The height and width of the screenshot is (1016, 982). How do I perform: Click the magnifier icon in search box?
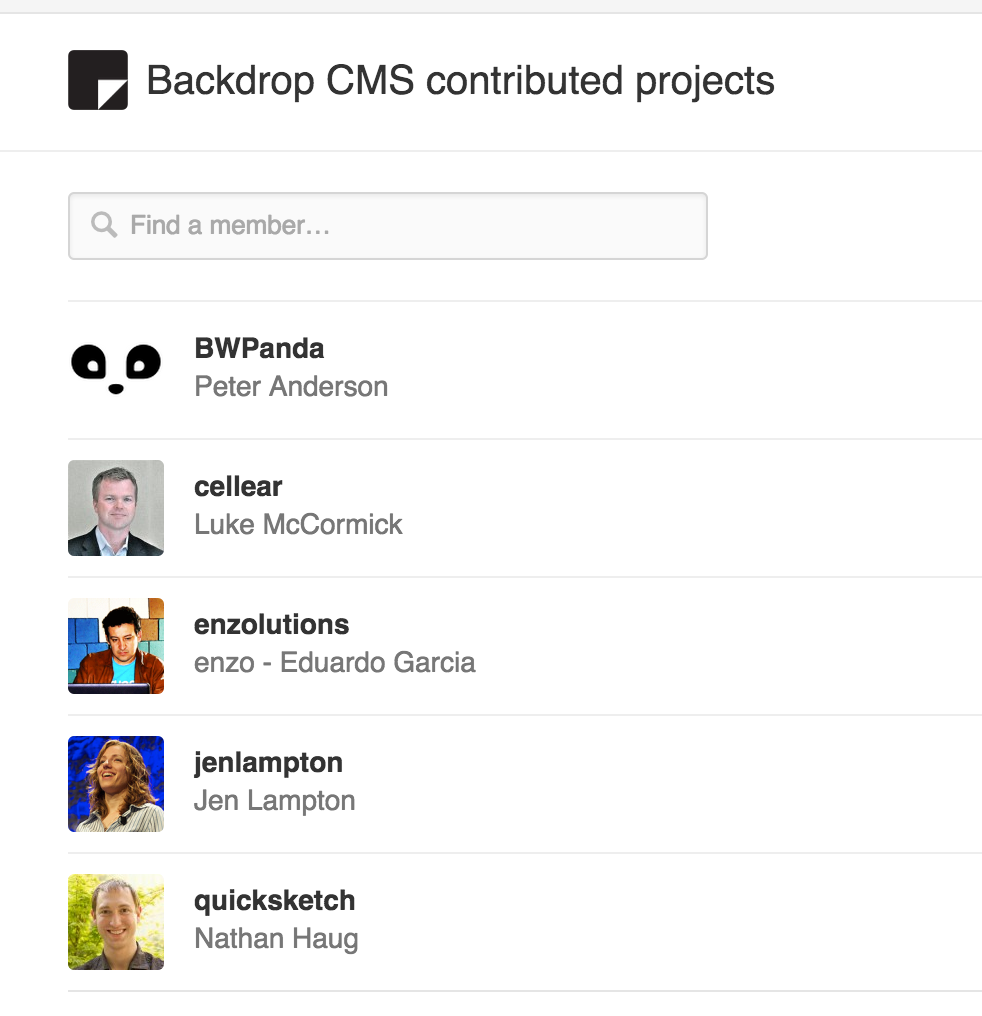tap(104, 224)
